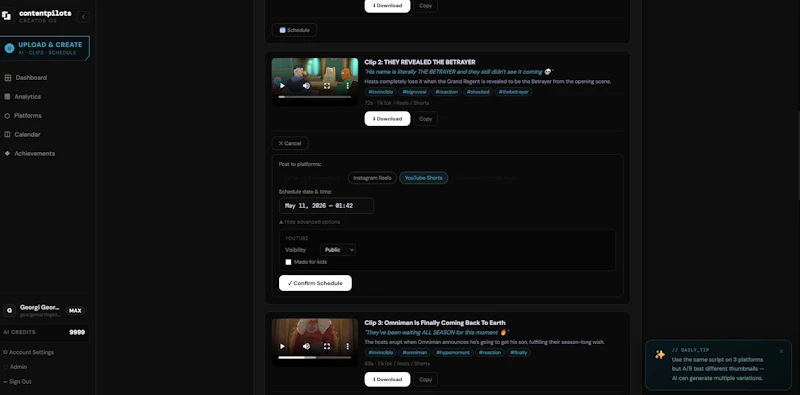This screenshot has width=800, height=395.
Task: Click the #invincible tag on Clip 2
Action: click(x=381, y=92)
